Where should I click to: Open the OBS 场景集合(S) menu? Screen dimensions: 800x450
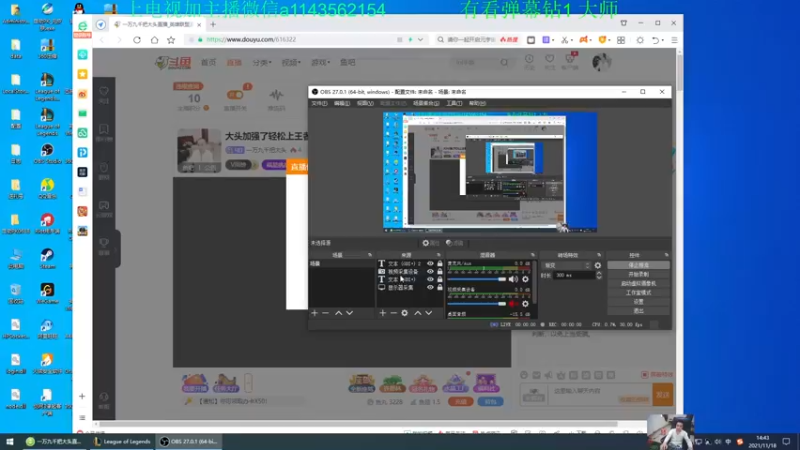coord(426,103)
